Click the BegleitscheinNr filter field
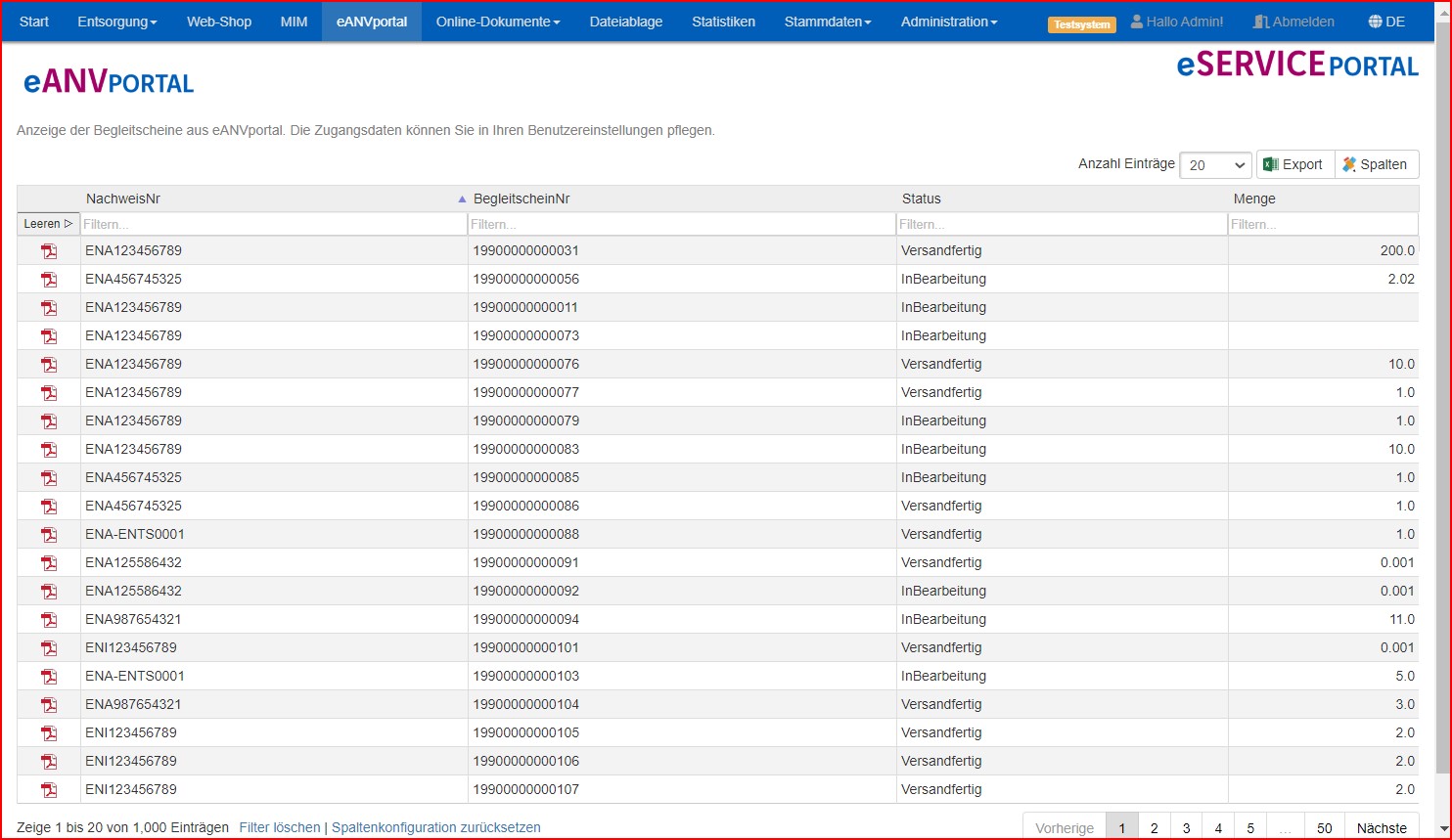The width and height of the screenshot is (1452, 840). click(681, 224)
